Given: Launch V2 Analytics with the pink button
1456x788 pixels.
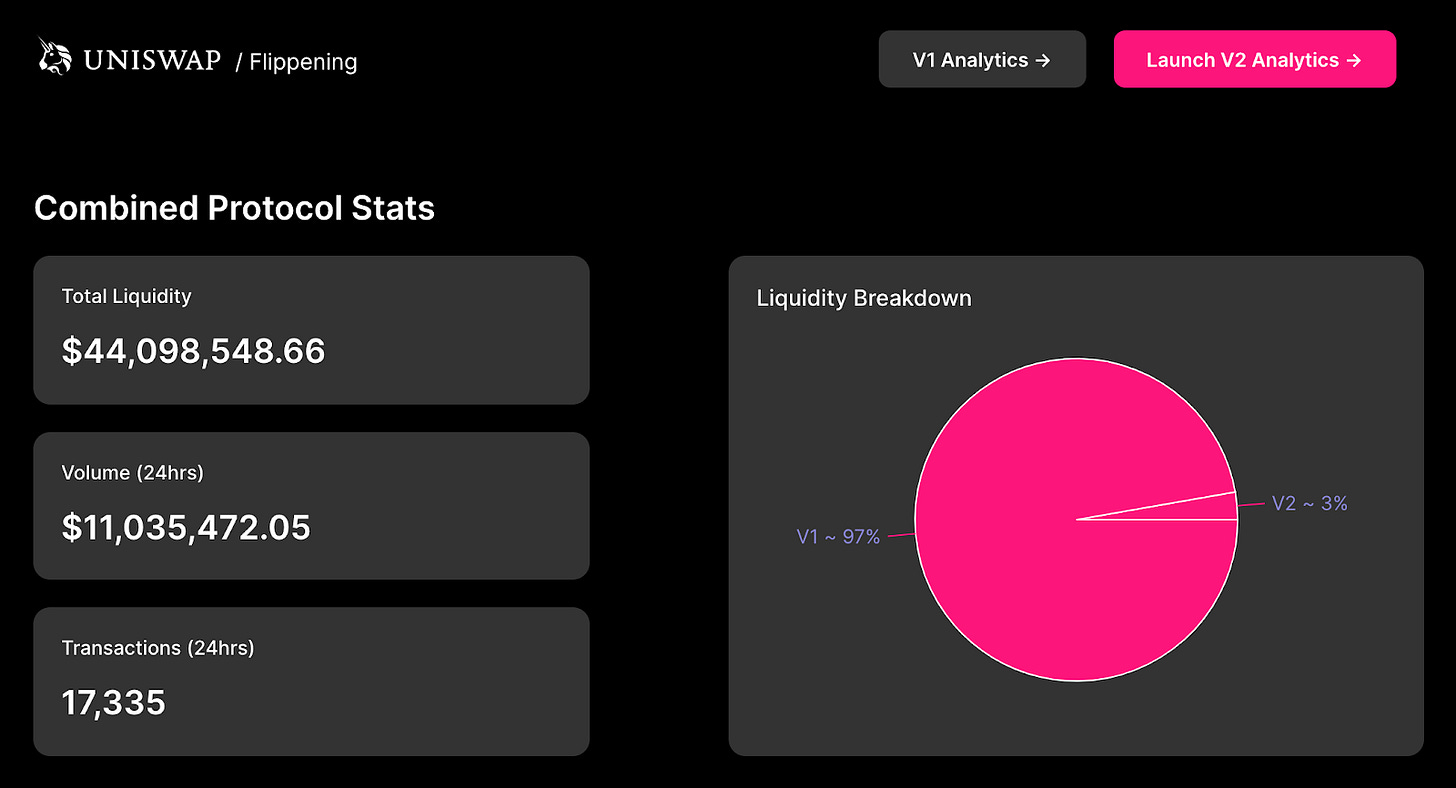Looking at the screenshot, I should (x=1254, y=60).
